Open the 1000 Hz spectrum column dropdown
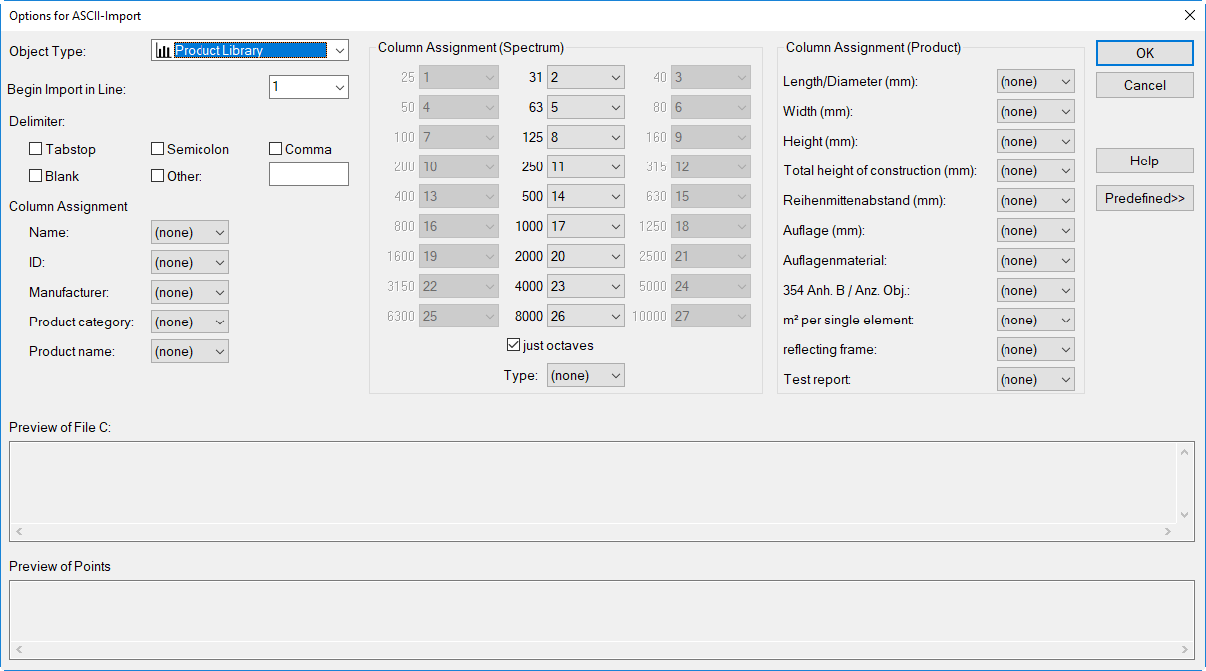 click(586, 226)
